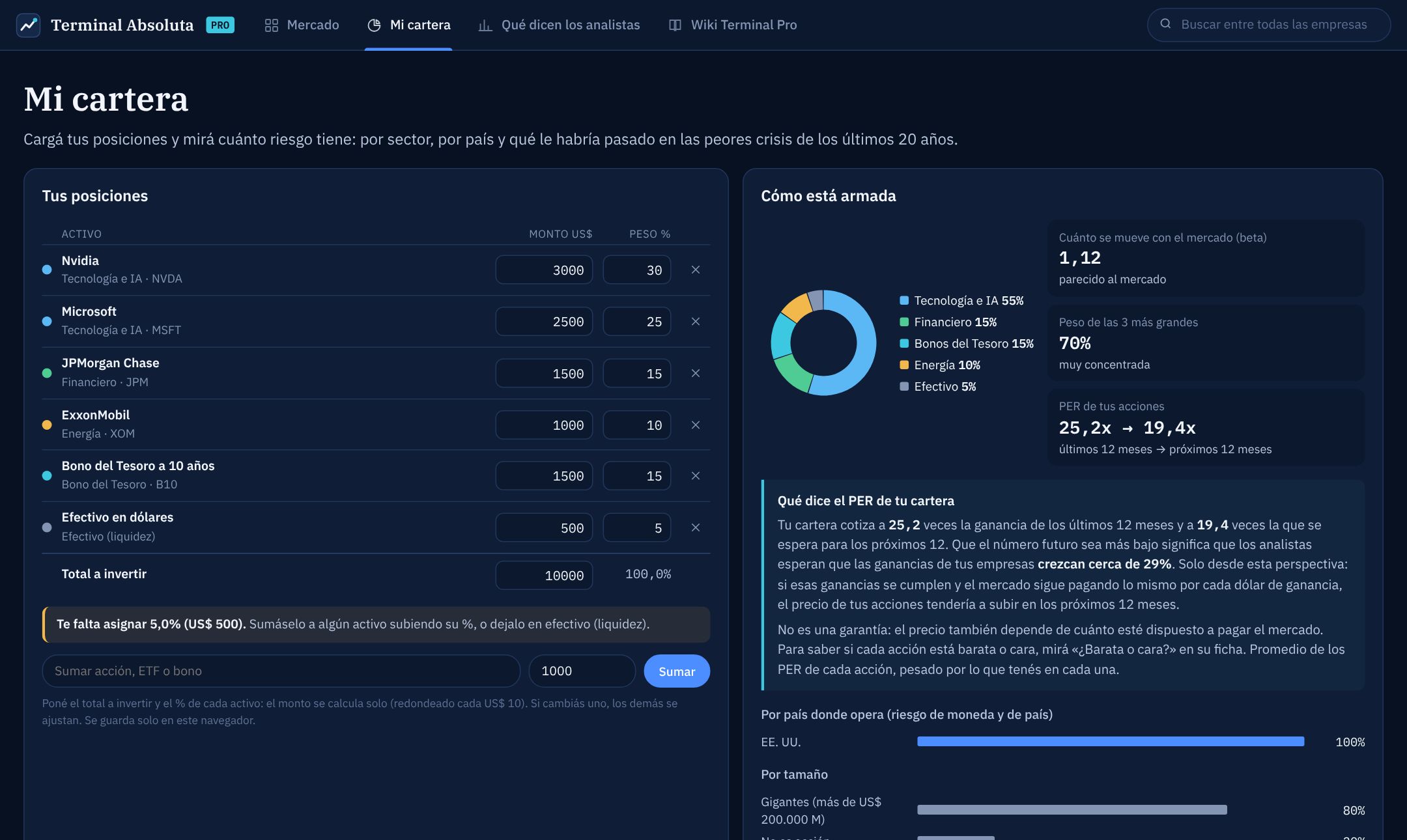Edit ExxonMobil amount field 1000
The height and width of the screenshot is (840, 1407).
point(544,425)
